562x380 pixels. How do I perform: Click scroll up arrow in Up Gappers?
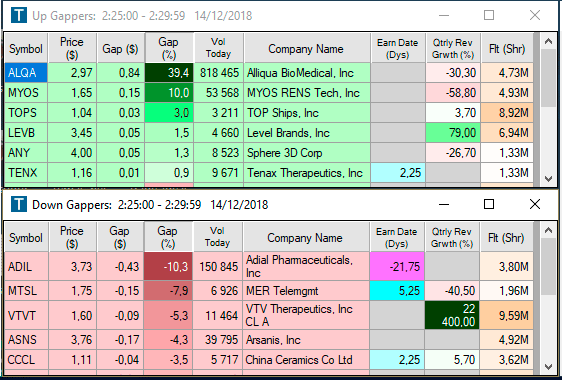point(548,42)
